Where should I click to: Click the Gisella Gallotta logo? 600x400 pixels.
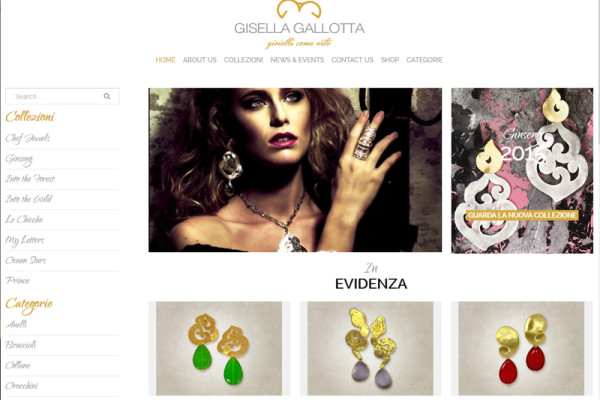tap(299, 25)
